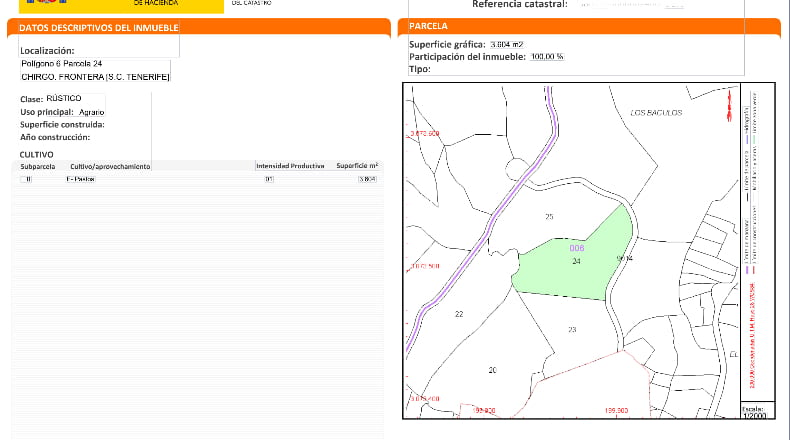Click the PARCELA section header
The image size is (790, 440).
428,26
